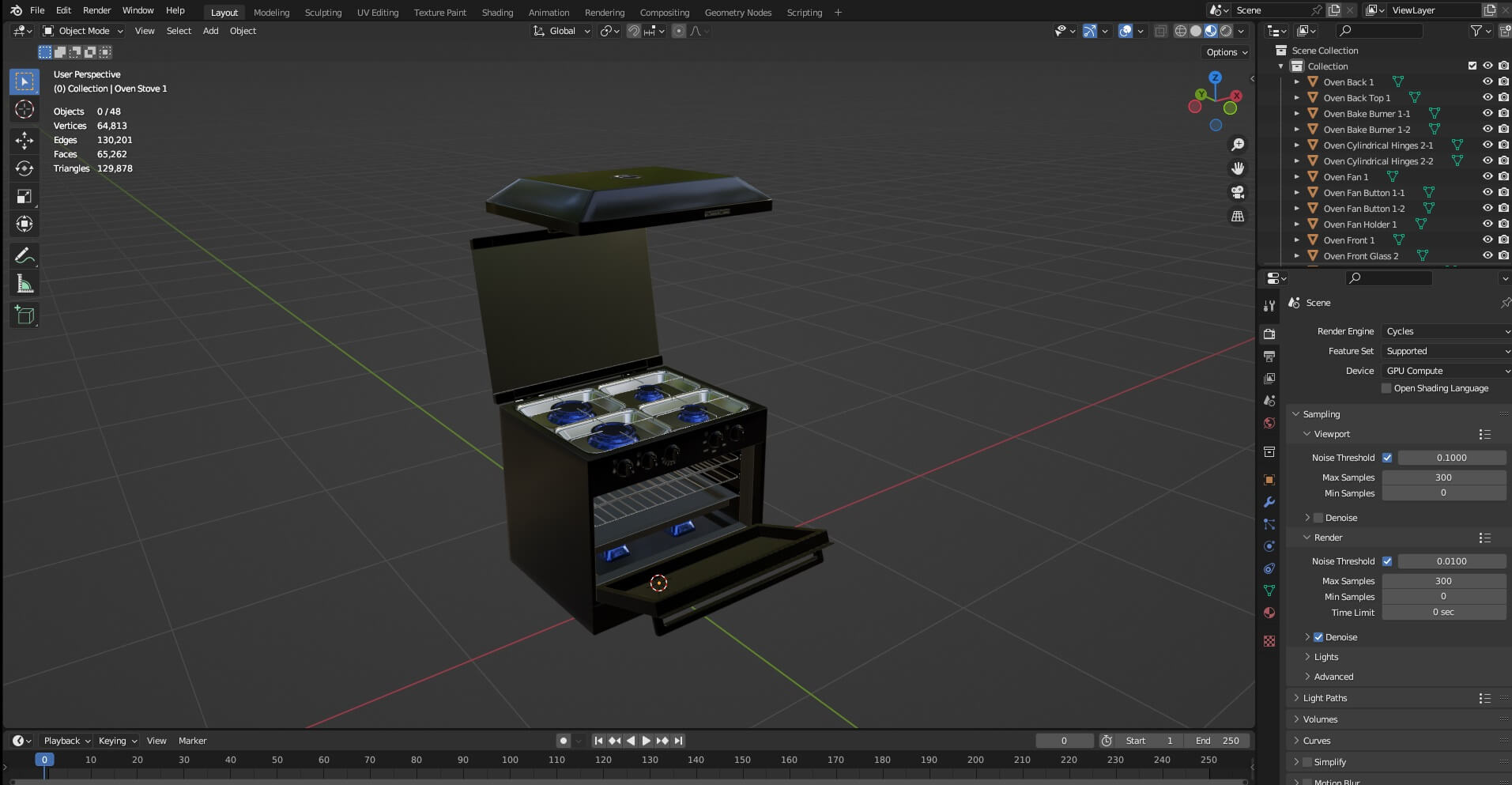Viewport: 1512px width, 785px height.
Task: Select the Measure tool
Action: click(x=25, y=284)
